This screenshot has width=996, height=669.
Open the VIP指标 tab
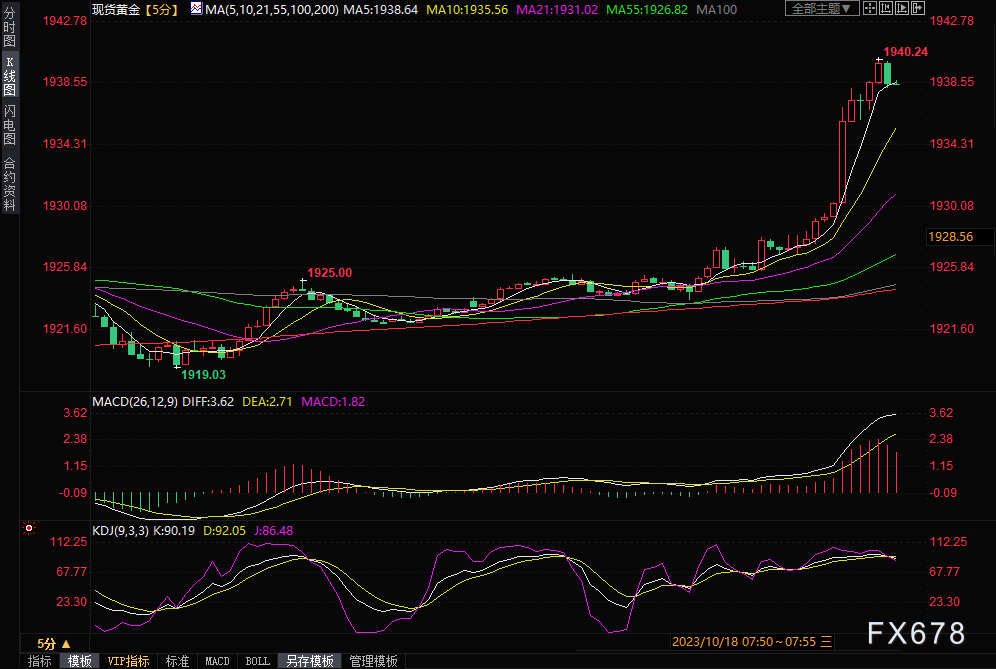(x=128, y=661)
